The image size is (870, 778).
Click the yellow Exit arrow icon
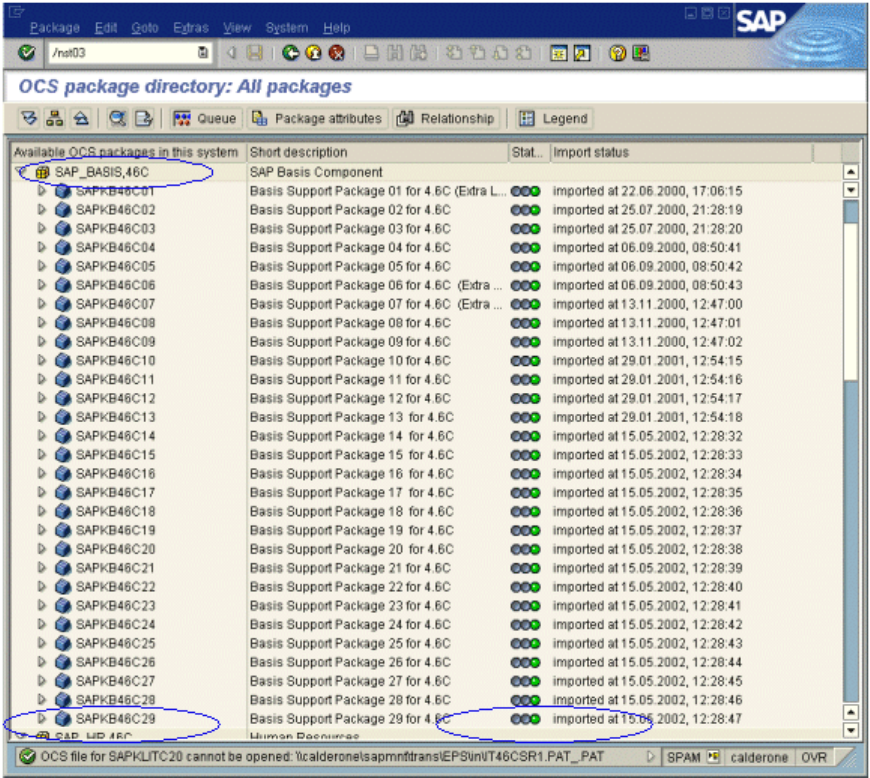[313, 53]
